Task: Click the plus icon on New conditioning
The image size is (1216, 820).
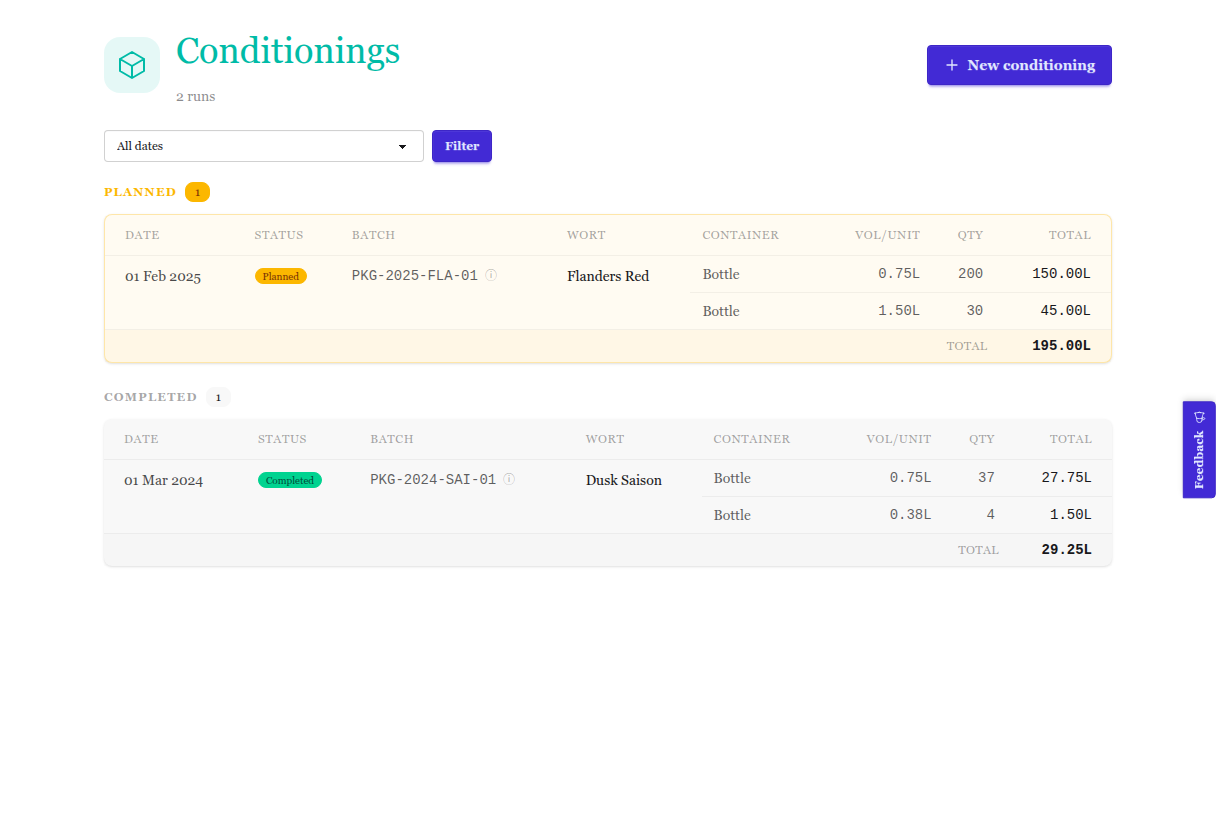Action: [951, 65]
